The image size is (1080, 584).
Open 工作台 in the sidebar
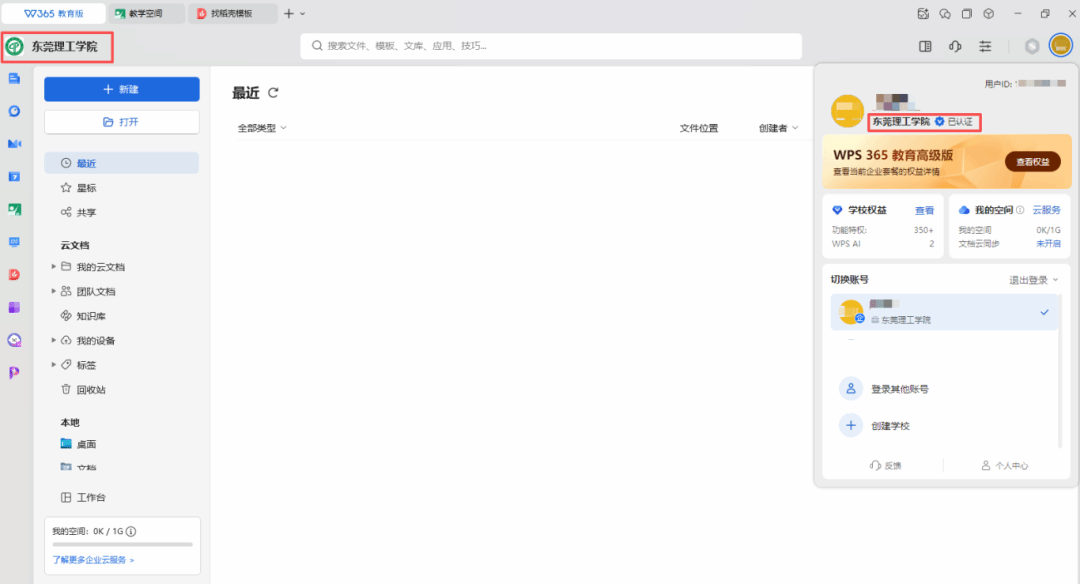[121, 497]
